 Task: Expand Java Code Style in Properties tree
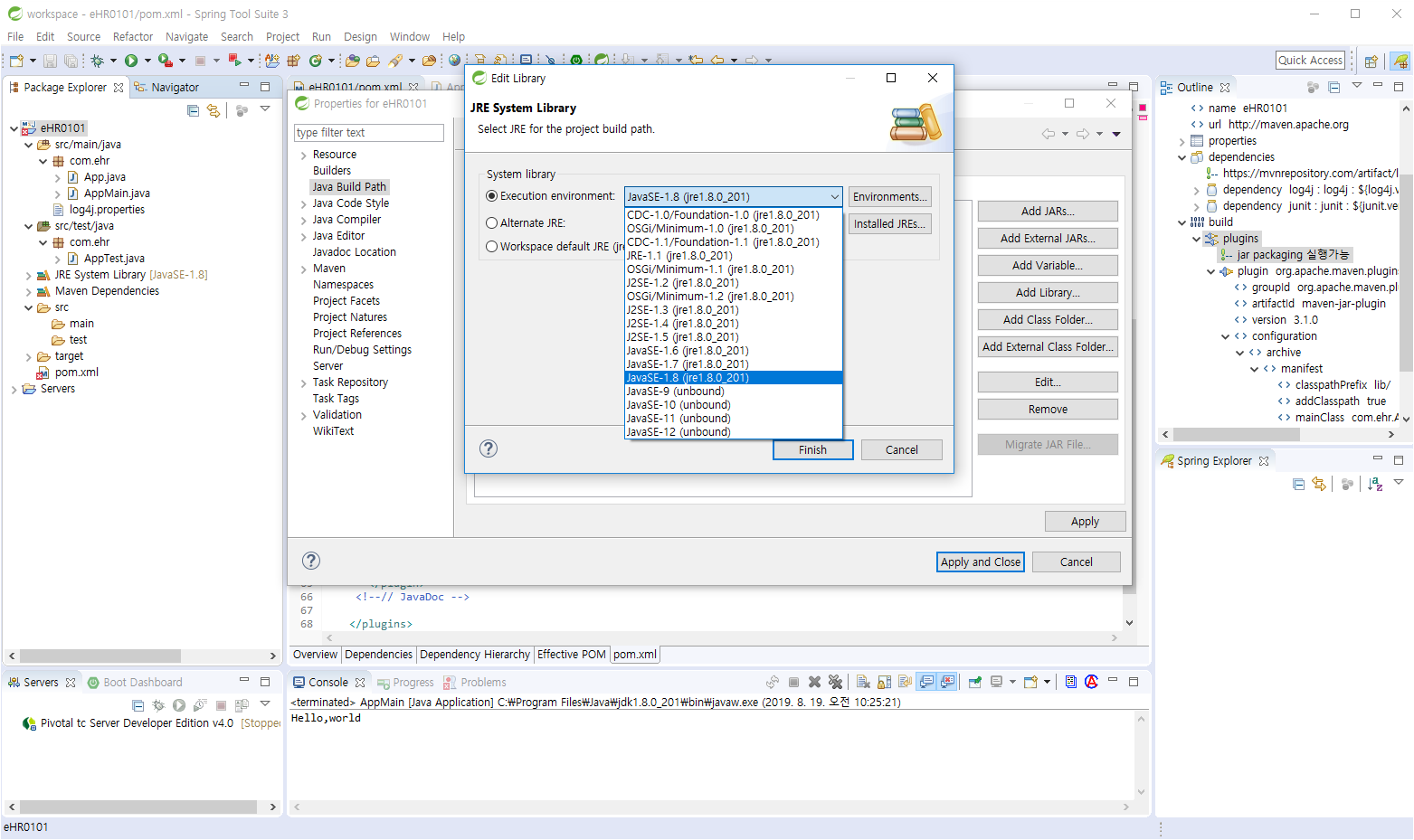point(304,204)
